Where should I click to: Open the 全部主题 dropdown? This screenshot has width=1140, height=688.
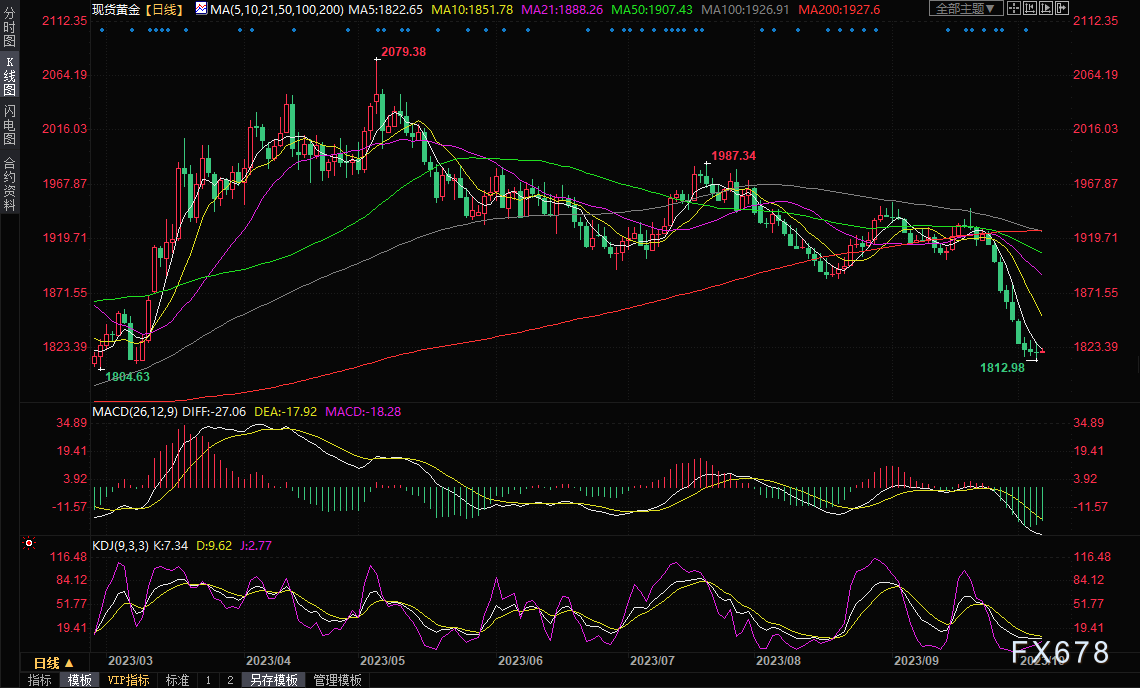point(965,8)
